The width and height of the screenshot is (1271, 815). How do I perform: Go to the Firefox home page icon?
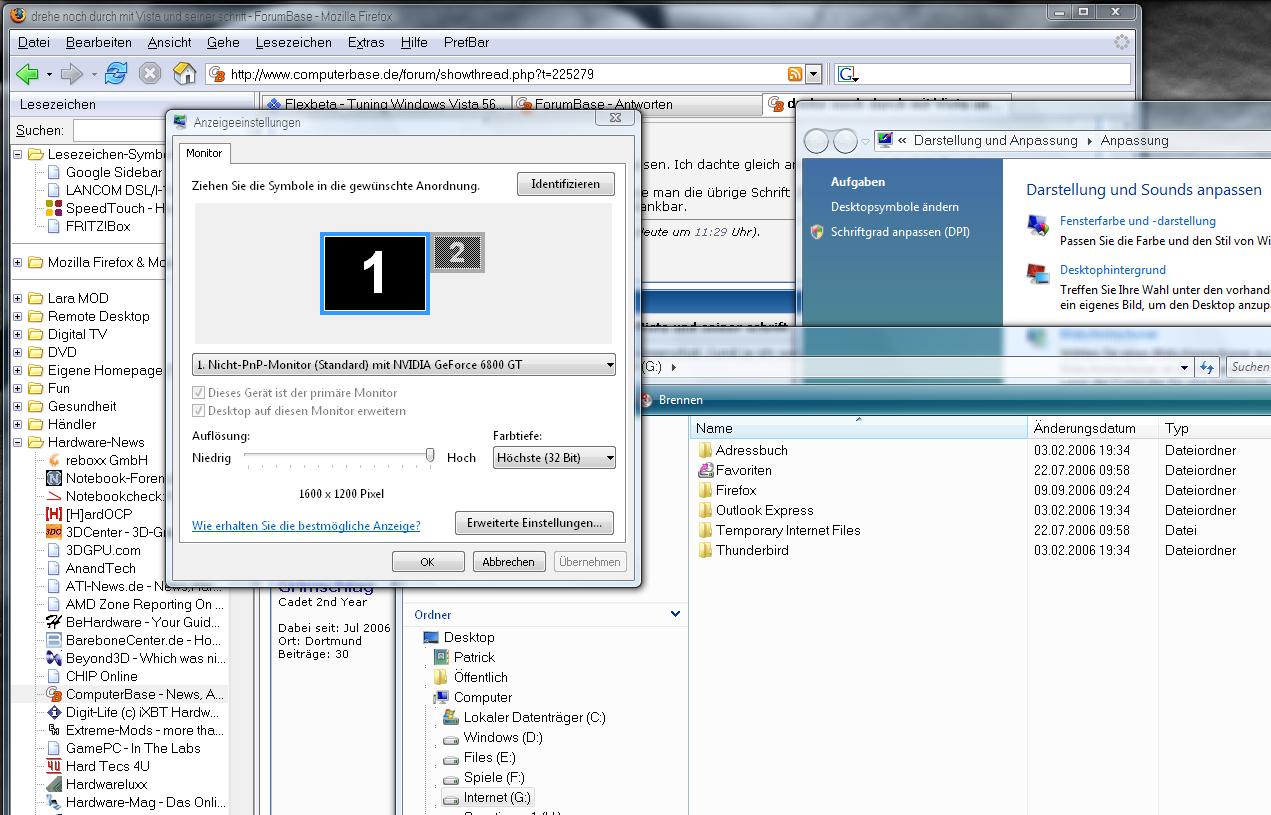pyautogui.click(x=184, y=73)
